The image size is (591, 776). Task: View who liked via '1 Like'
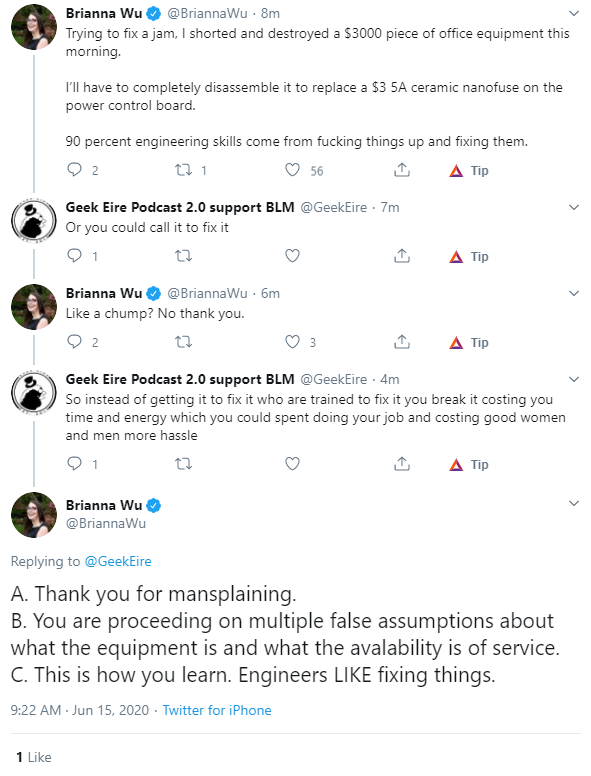34,757
